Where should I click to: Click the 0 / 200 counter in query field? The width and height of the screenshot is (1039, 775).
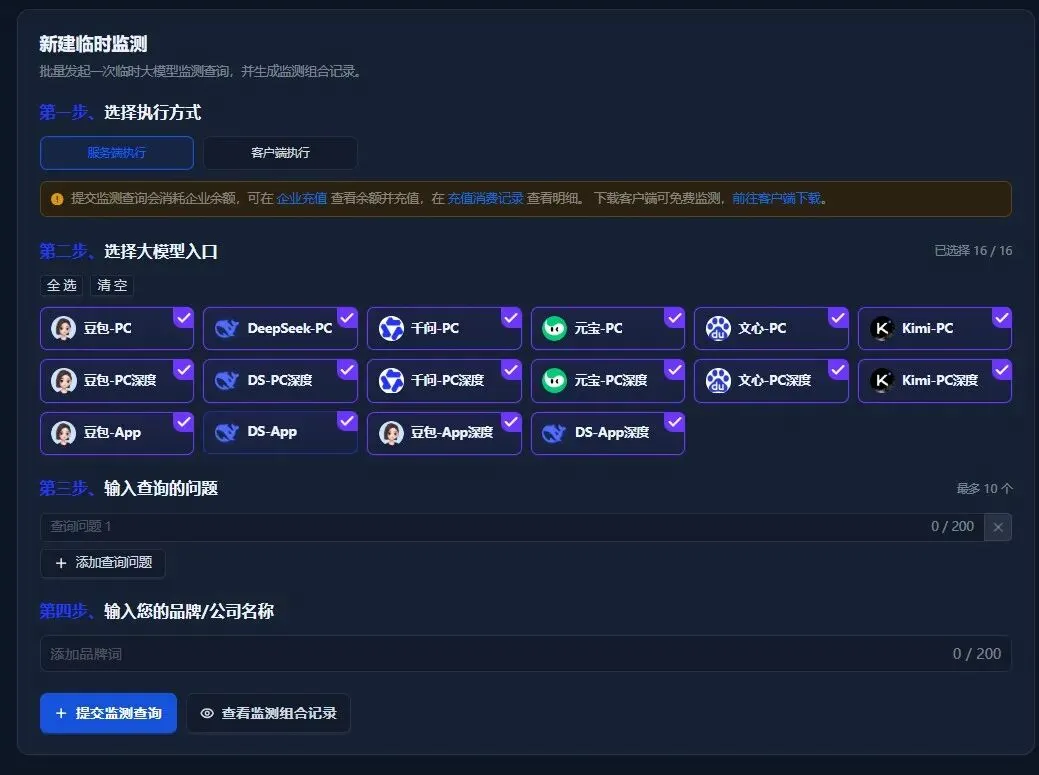click(952, 527)
